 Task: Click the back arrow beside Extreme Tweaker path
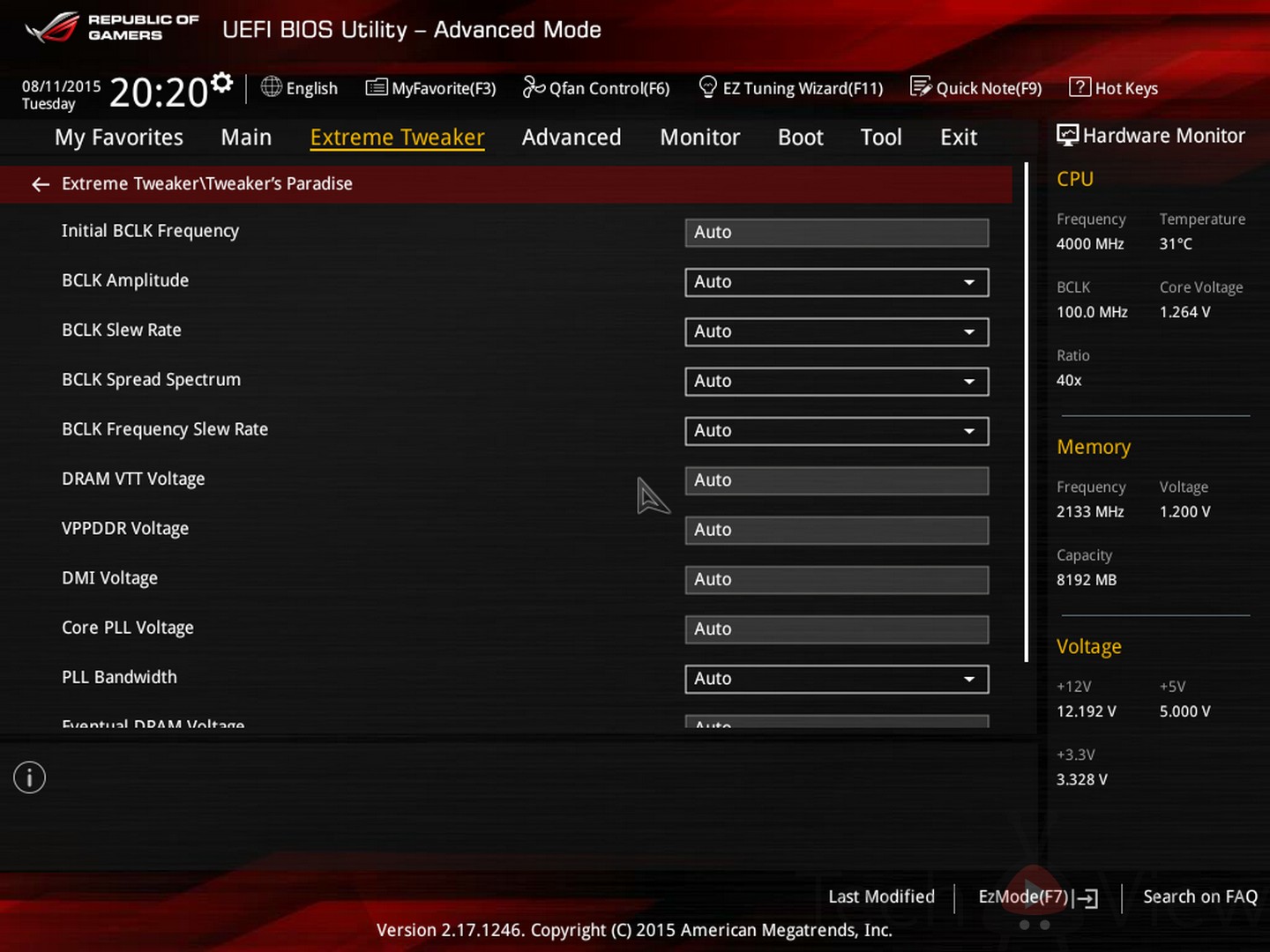coord(41,184)
